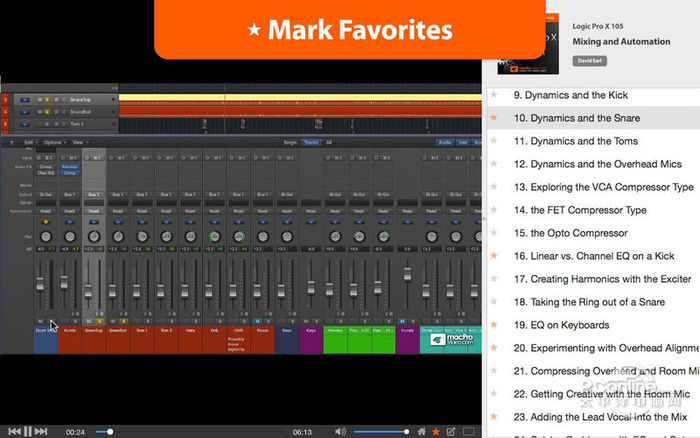Open lesson 19. EQ on Keyboards
700x438 pixels.
click(561, 325)
